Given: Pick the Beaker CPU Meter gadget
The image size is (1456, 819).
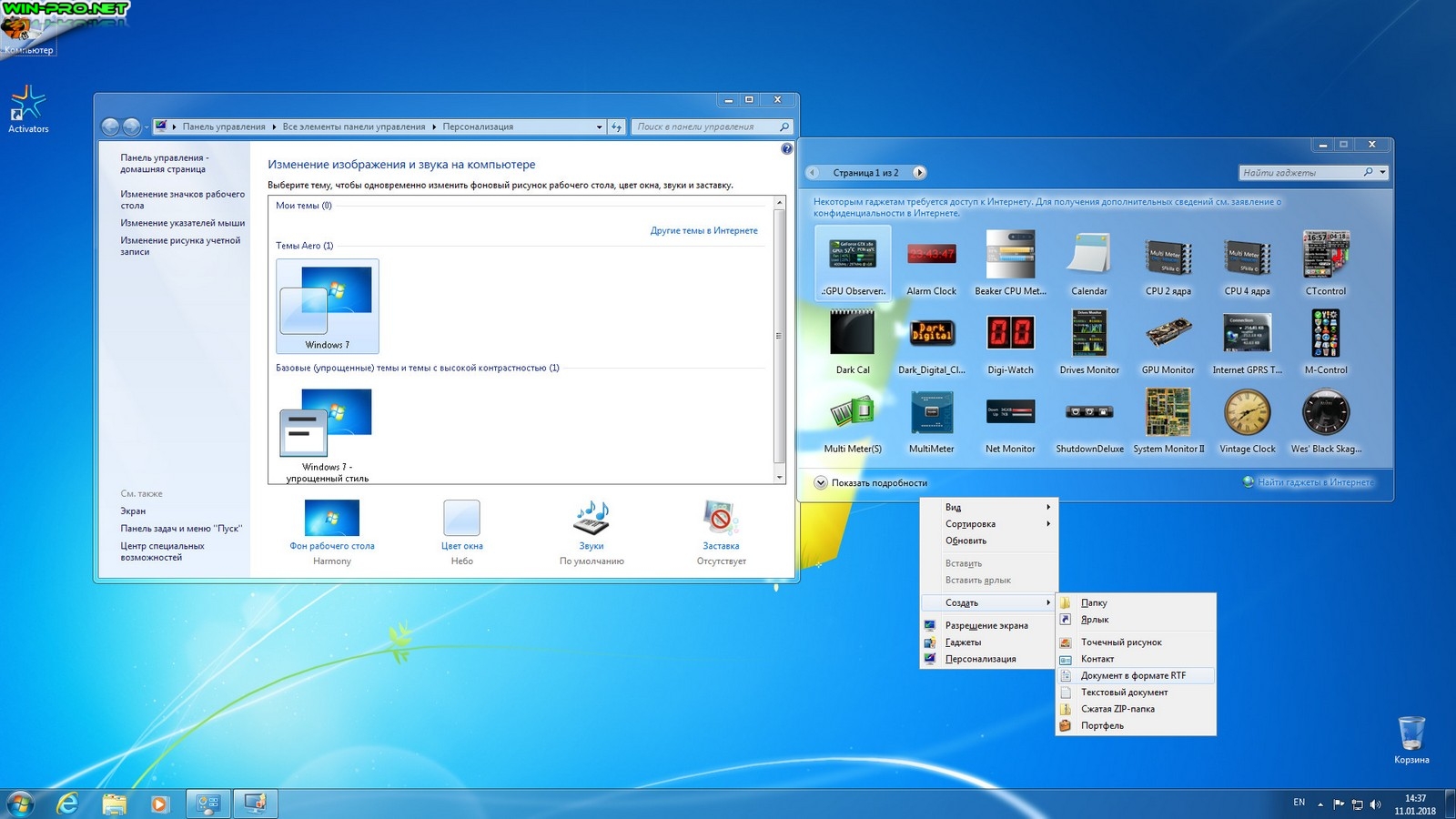Looking at the screenshot, I should [x=1010, y=262].
